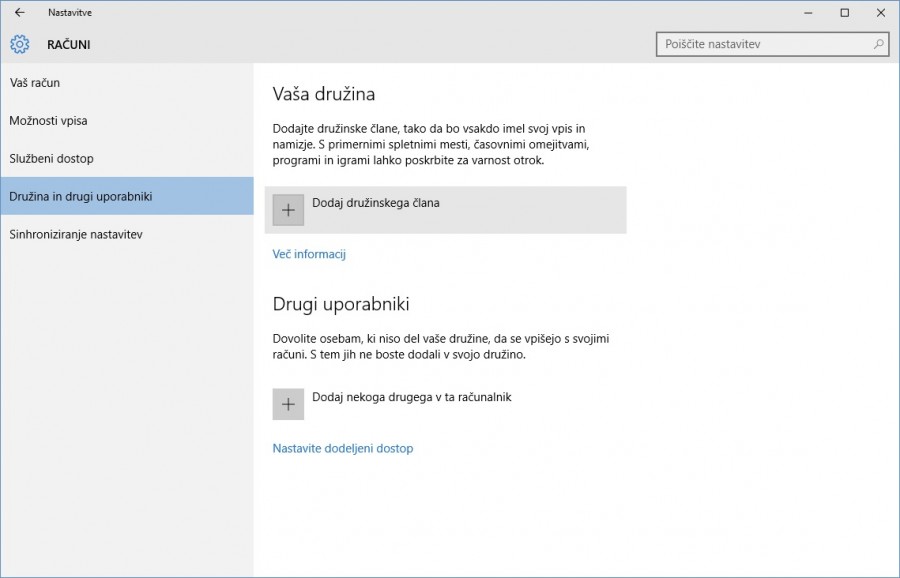This screenshot has width=900, height=578.
Task: Open Sinhroniziranje nastavitev page
Action: [x=76, y=234]
